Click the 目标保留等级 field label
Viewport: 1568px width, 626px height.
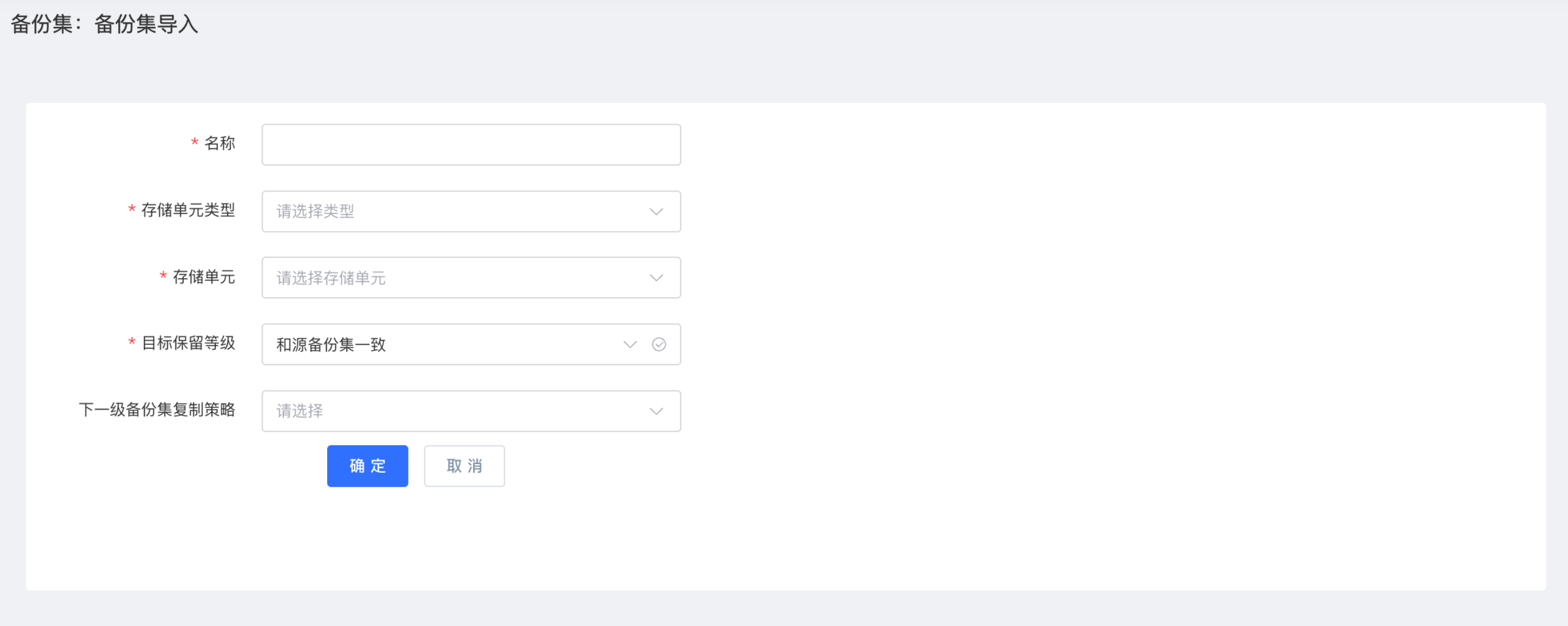click(x=188, y=343)
